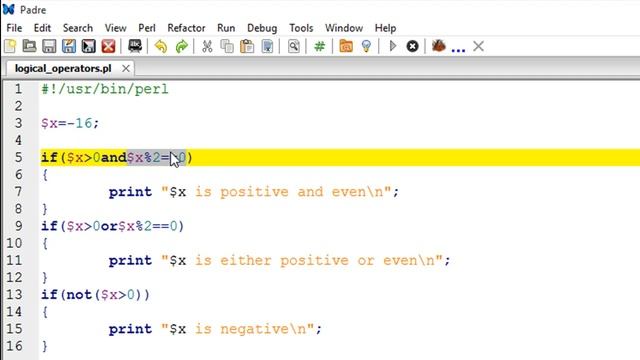Click the lightbulb quick menu icon
640x360 pixels.
pos(366,46)
